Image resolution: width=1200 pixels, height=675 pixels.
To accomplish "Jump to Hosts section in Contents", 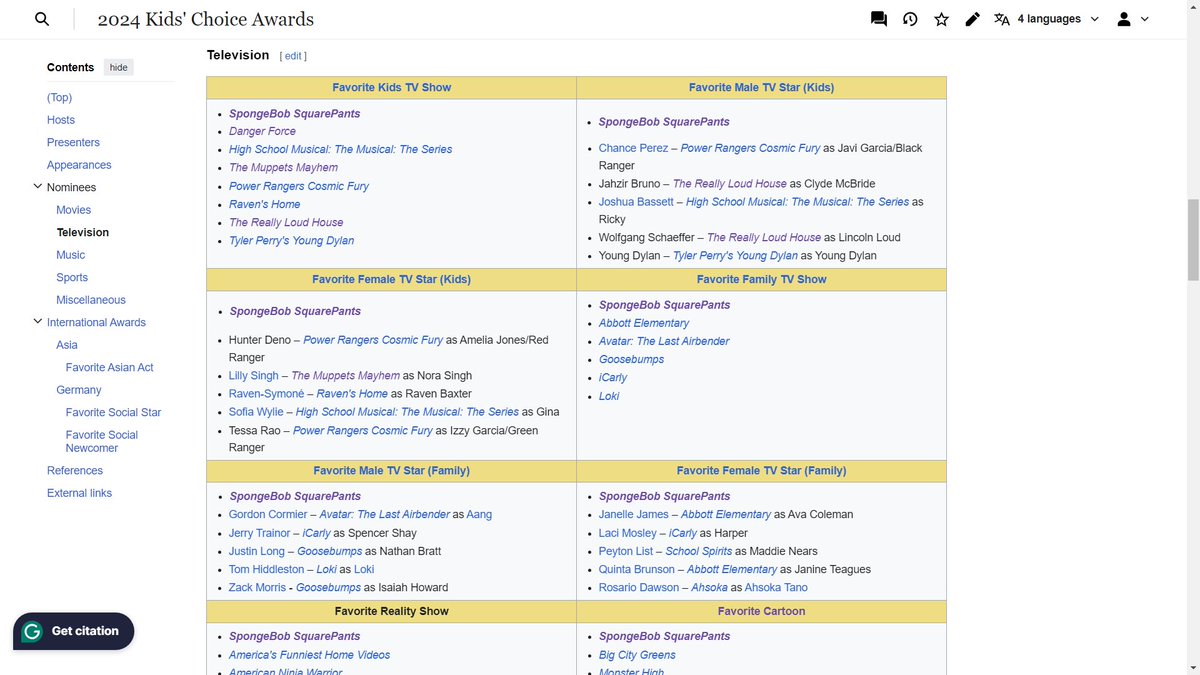I will pyautogui.click(x=61, y=120).
